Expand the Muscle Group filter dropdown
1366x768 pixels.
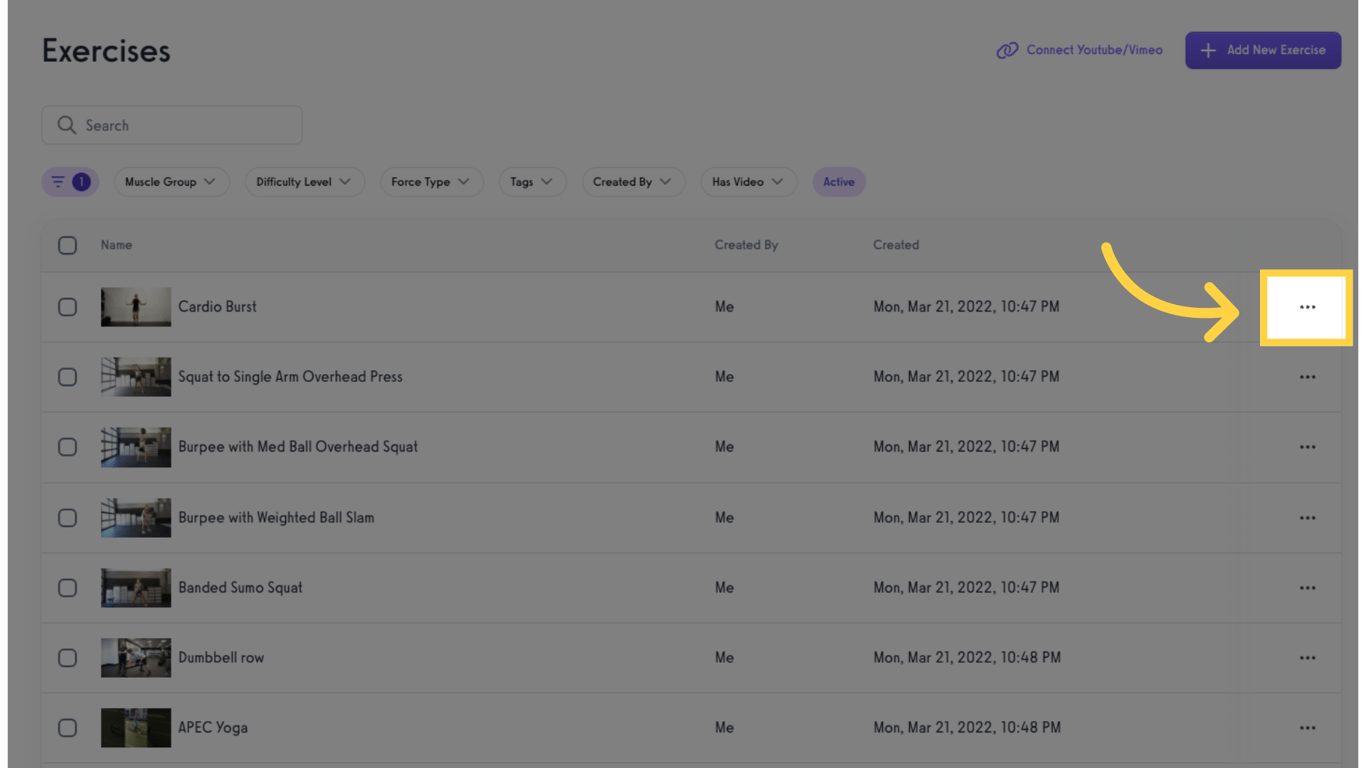[x=170, y=182]
